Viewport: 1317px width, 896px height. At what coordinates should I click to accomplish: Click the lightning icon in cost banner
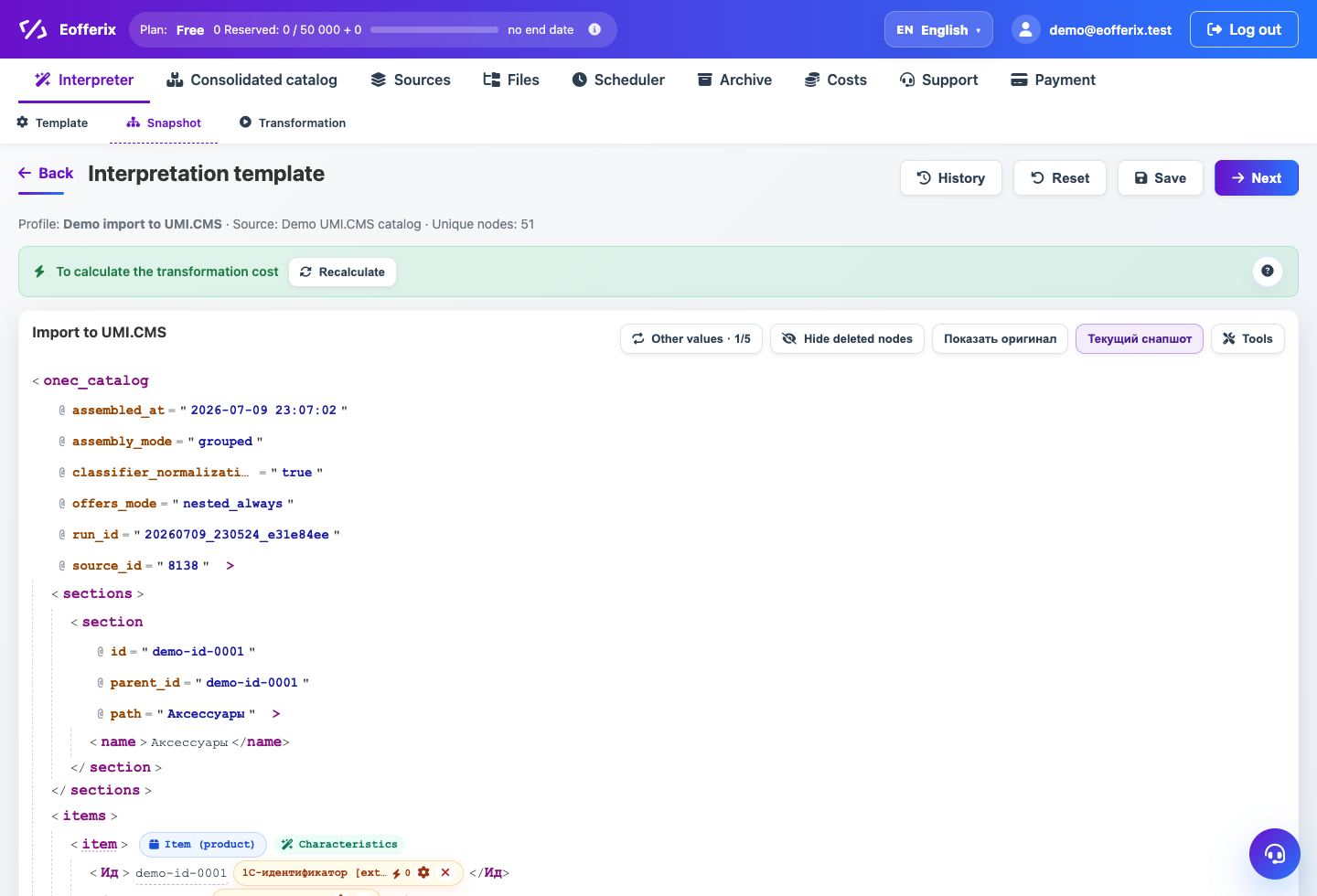point(39,272)
